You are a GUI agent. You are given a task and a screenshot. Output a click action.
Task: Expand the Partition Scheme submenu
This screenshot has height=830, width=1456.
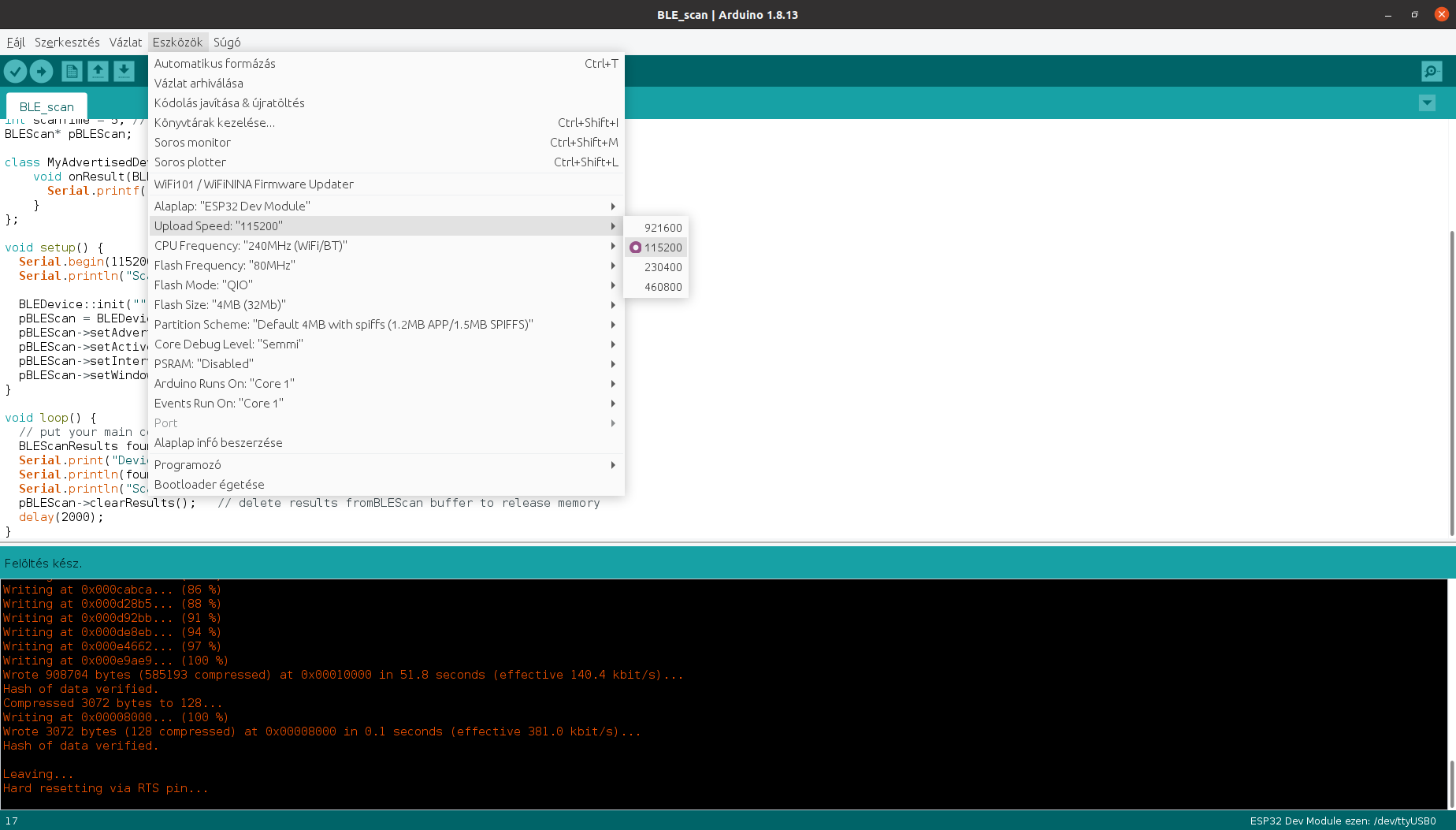(386, 325)
